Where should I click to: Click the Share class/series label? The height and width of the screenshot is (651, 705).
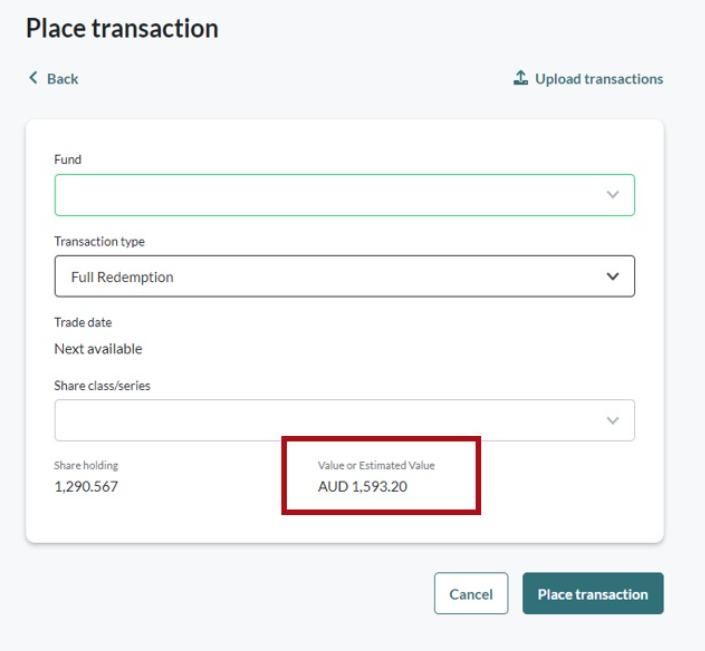click(102, 385)
